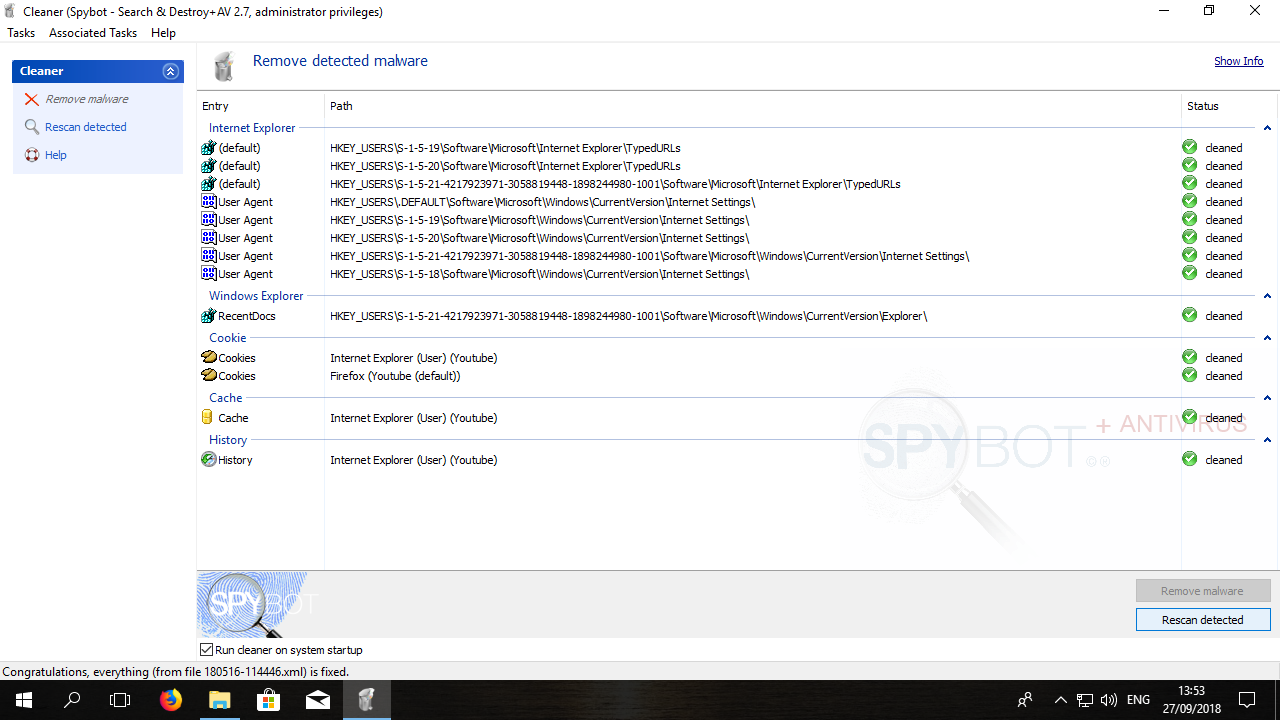The image size is (1280, 720).
Task: Select Firefox (Youtube (default)) path text
Action: coord(395,376)
